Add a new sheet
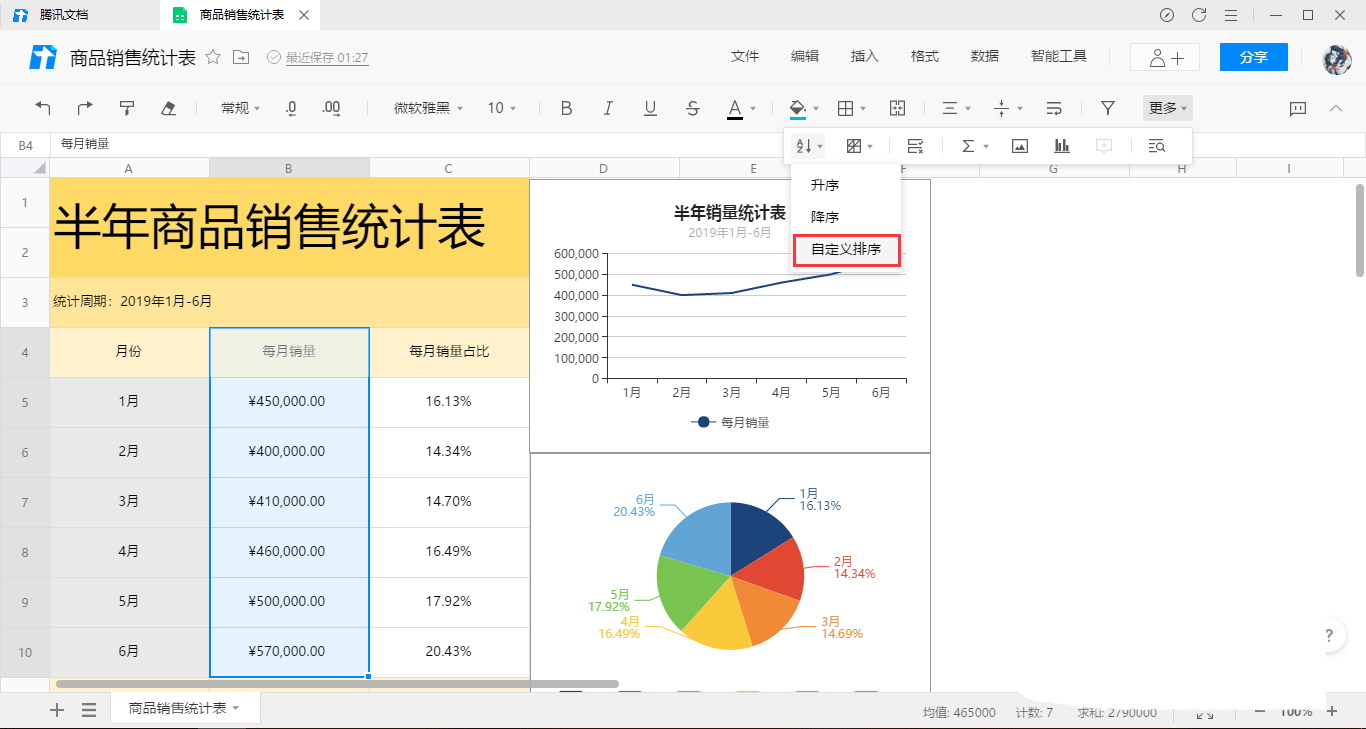 [x=57, y=710]
